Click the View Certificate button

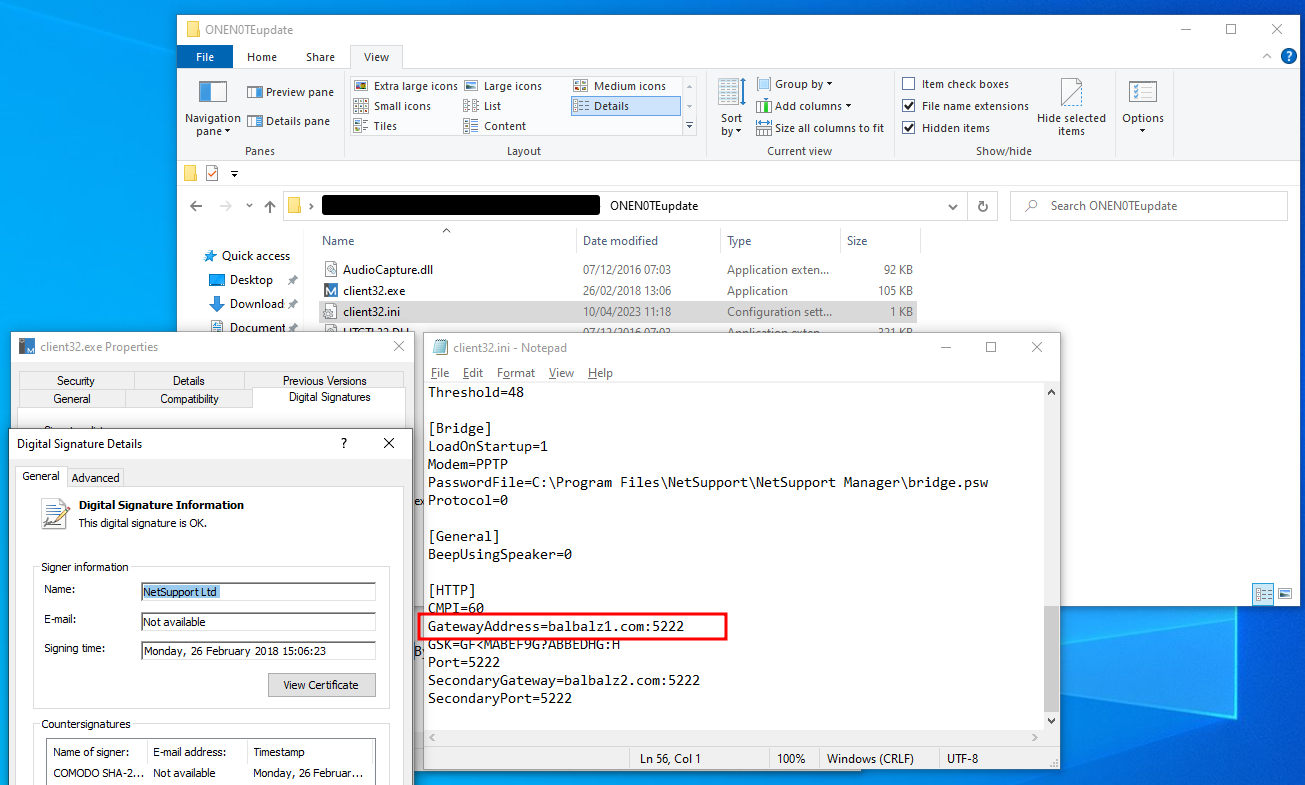(x=321, y=685)
